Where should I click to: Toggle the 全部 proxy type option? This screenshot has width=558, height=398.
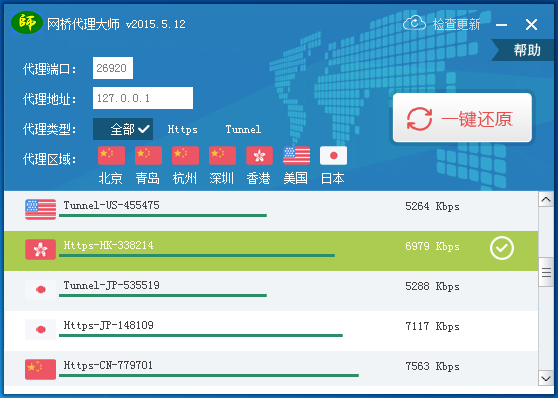coord(123,129)
